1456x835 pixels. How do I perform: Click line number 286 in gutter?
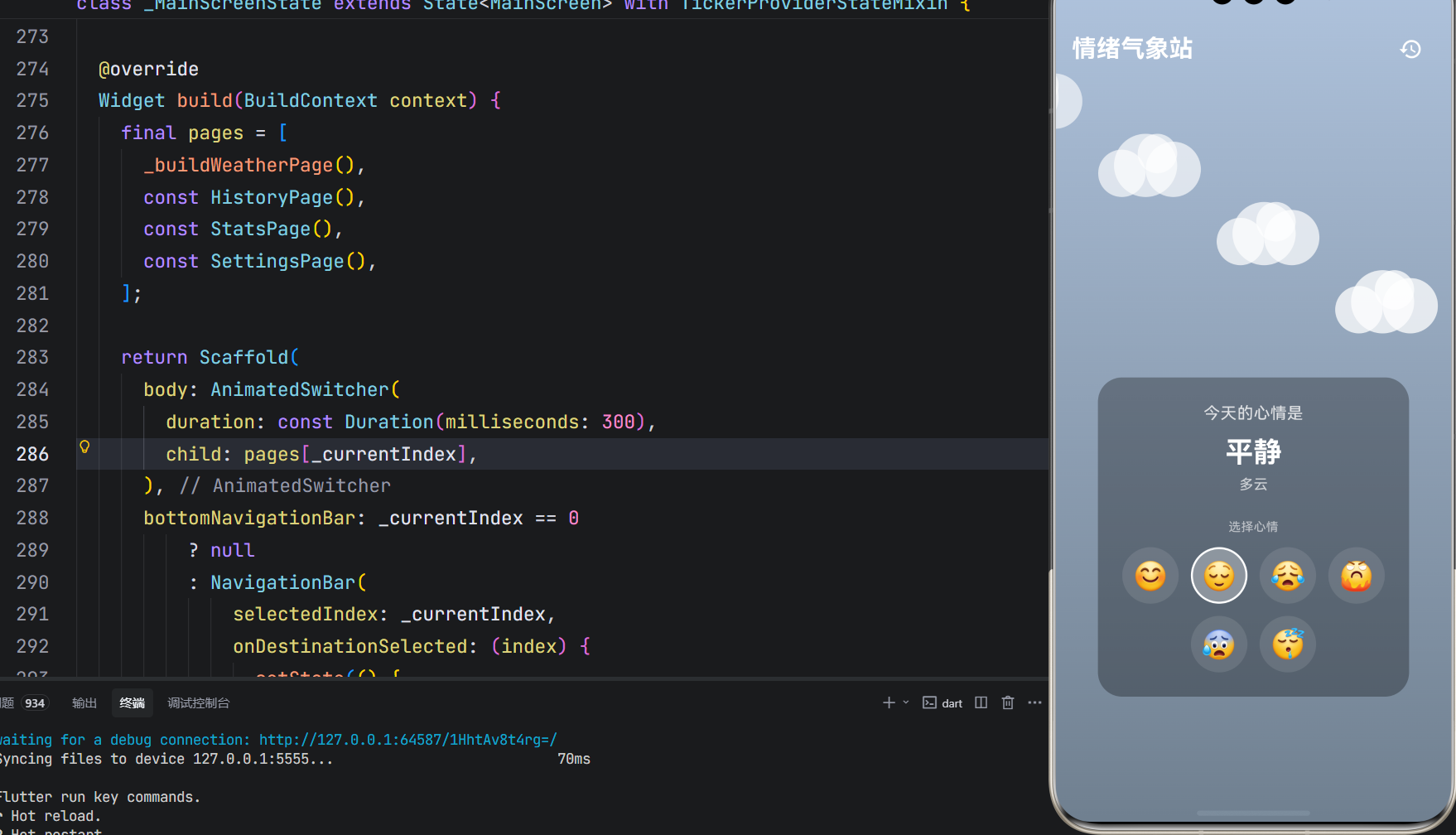32,454
